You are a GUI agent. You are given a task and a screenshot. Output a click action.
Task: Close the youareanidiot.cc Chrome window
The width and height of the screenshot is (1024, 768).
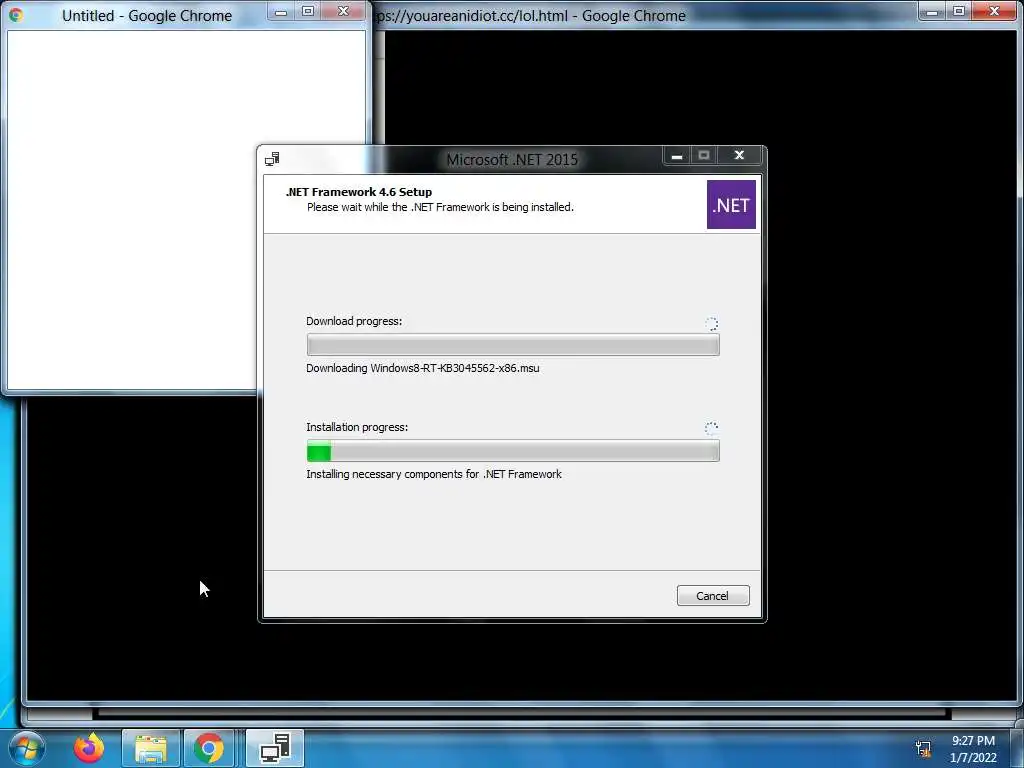(x=995, y=12)
